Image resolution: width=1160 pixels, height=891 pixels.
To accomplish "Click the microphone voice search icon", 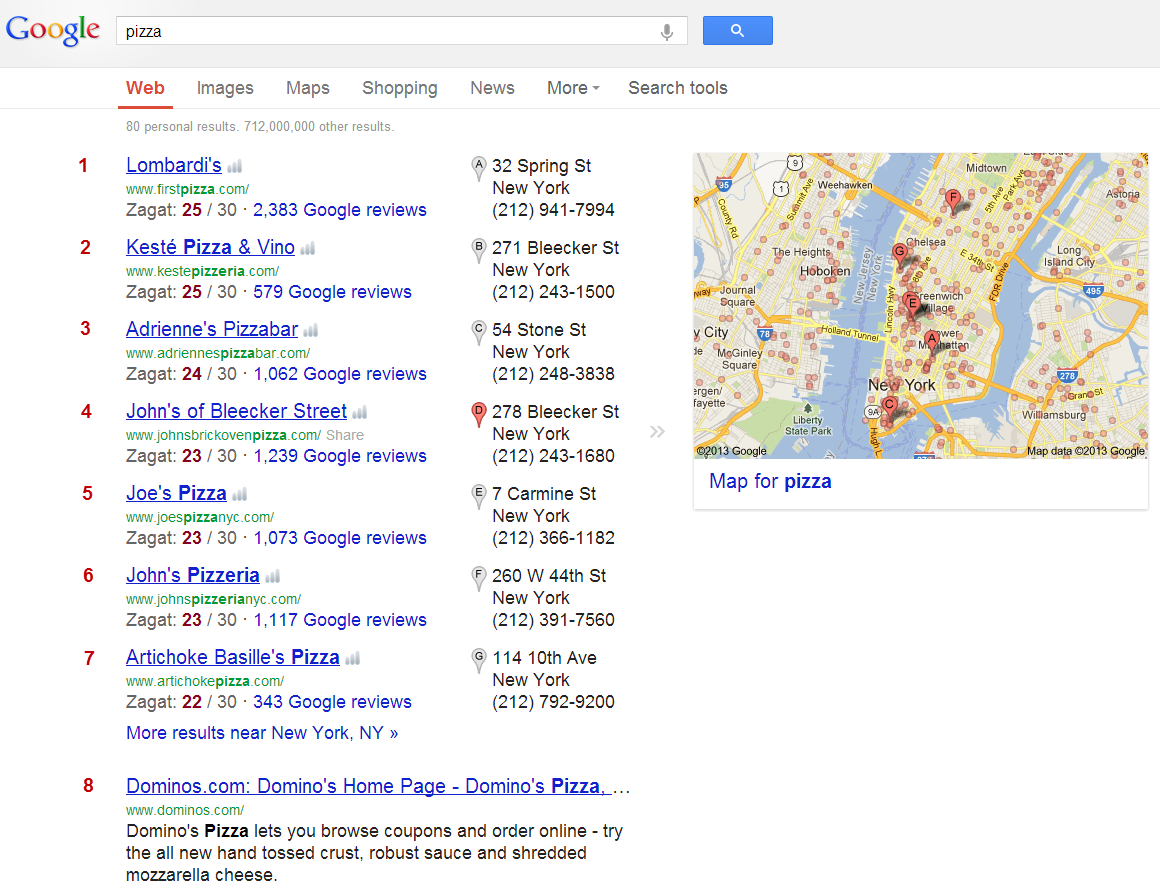I will pyautogui.click(x=667, y=32).
